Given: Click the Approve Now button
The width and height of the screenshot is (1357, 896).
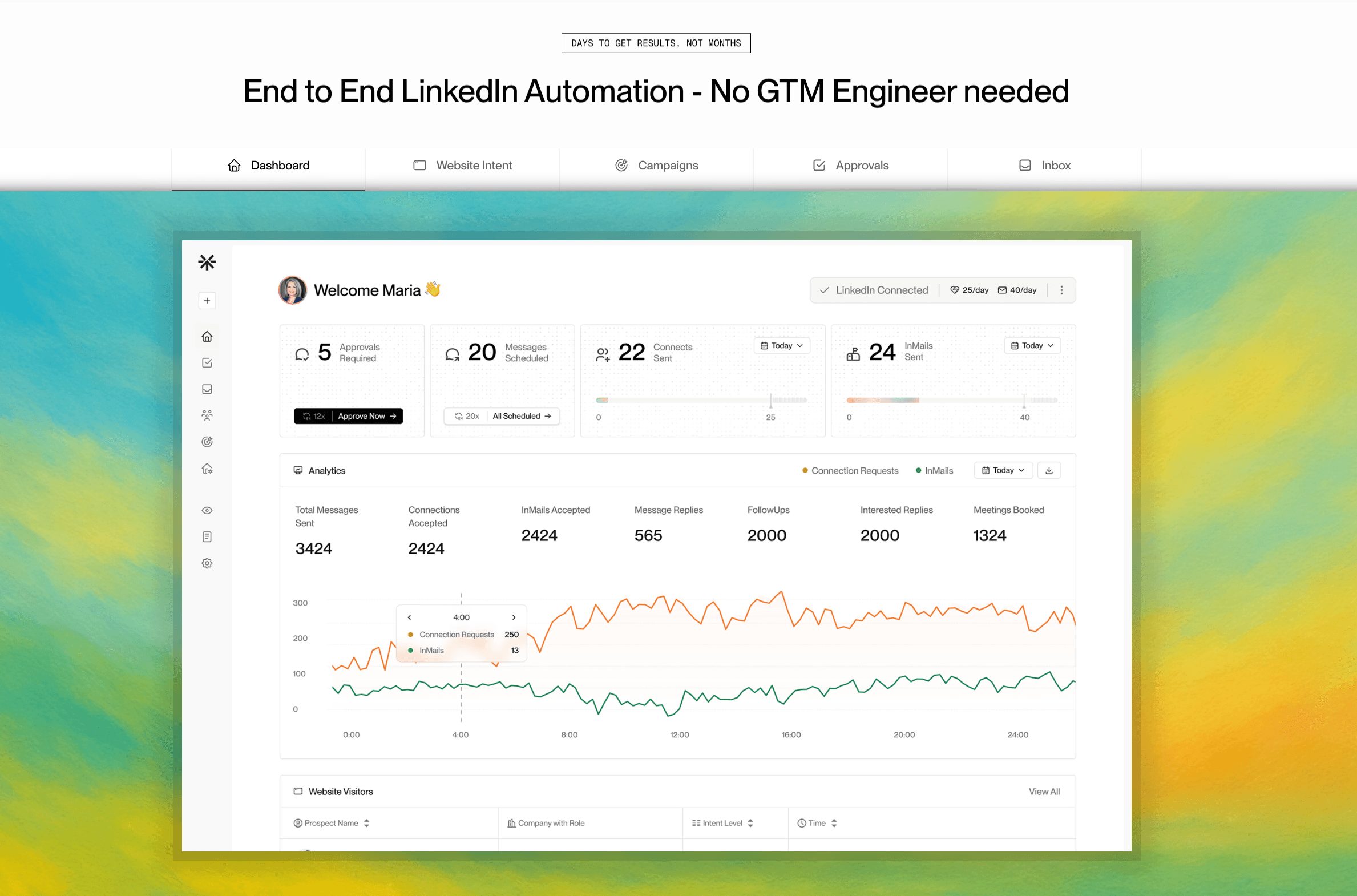Looking at the screenshot, I should tap(366, 416).
